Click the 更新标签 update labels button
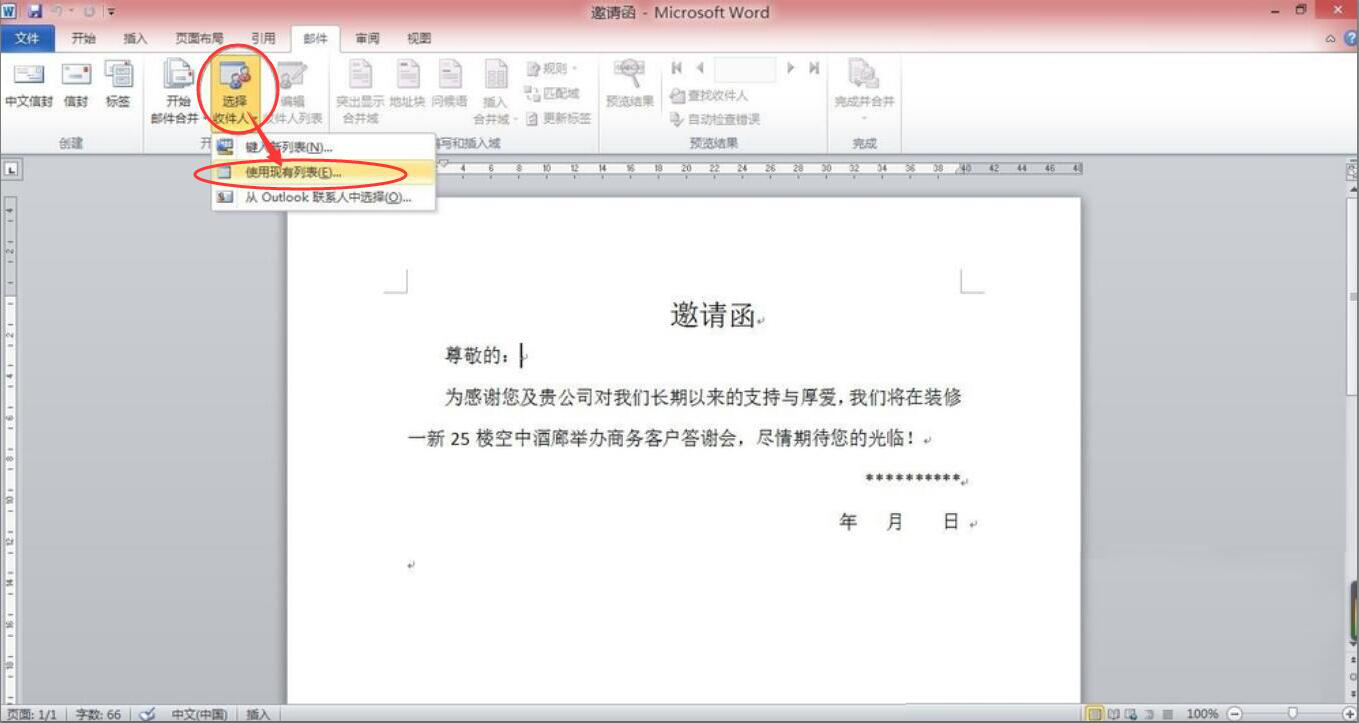 (558, 118)
